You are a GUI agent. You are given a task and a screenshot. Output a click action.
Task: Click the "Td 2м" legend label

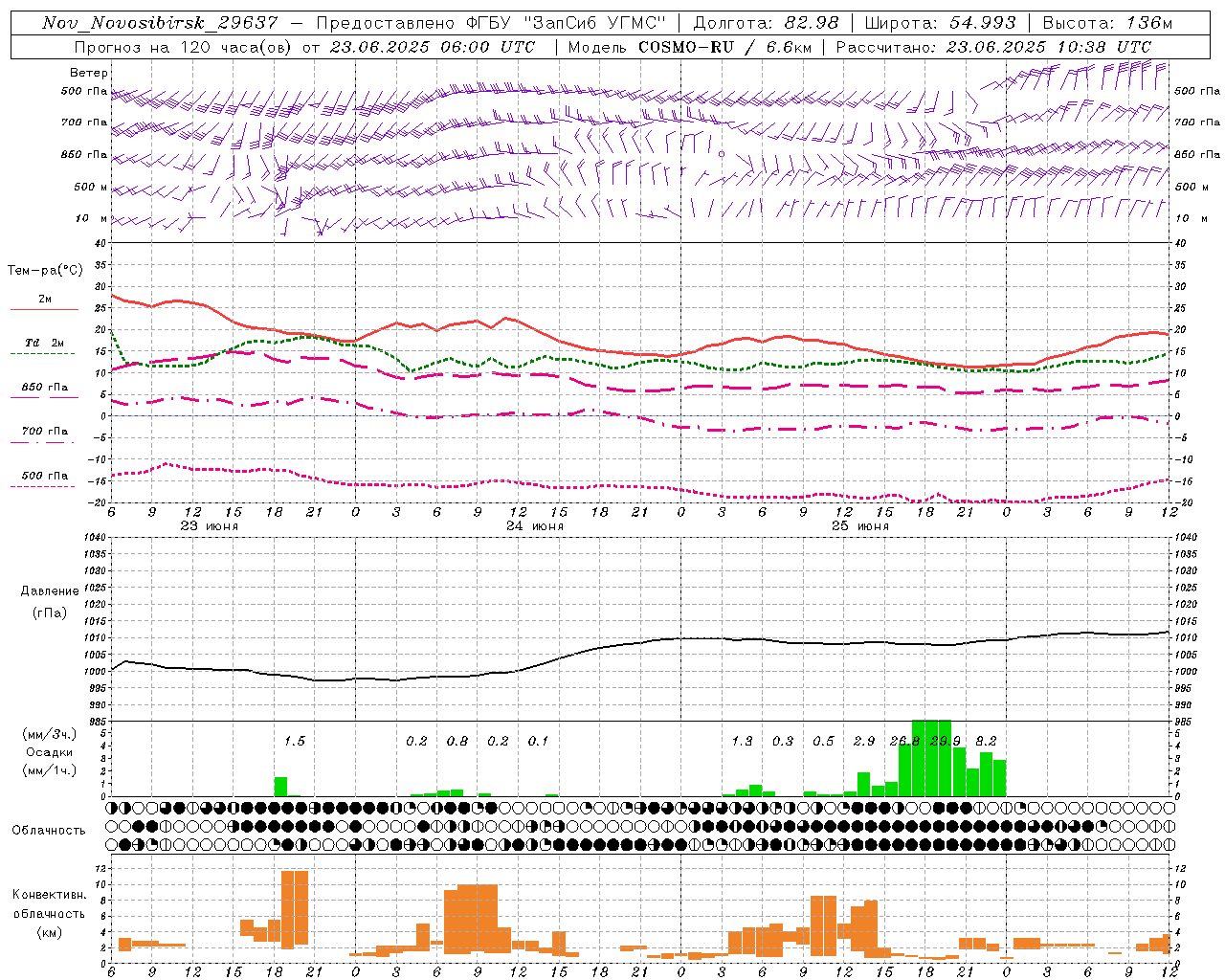45,343
